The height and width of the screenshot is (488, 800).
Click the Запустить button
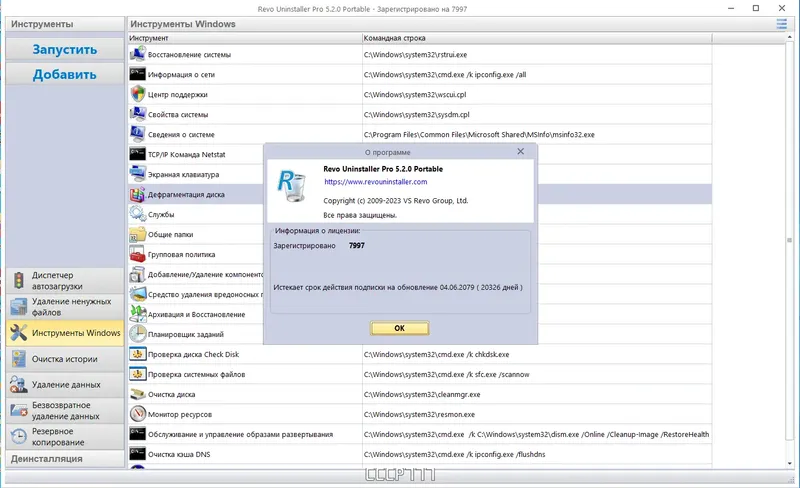[65, 50]
